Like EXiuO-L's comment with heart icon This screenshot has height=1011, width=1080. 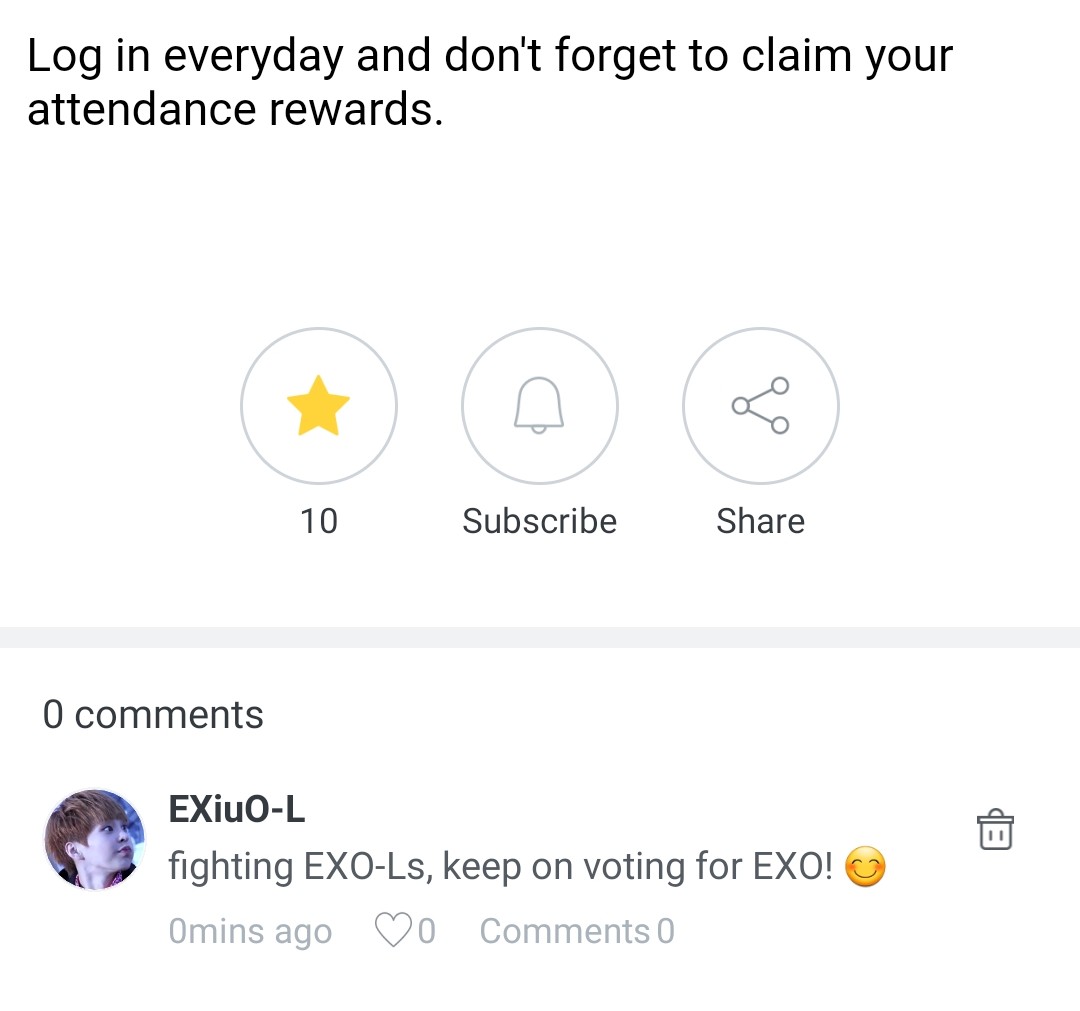[x=392, y=931]
